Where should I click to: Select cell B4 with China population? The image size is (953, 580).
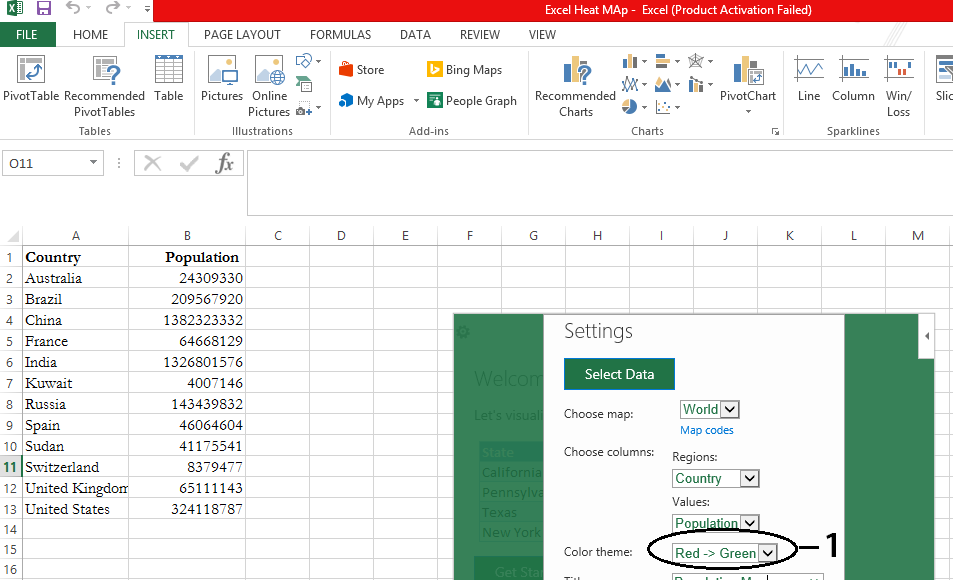tap(187, 320)
